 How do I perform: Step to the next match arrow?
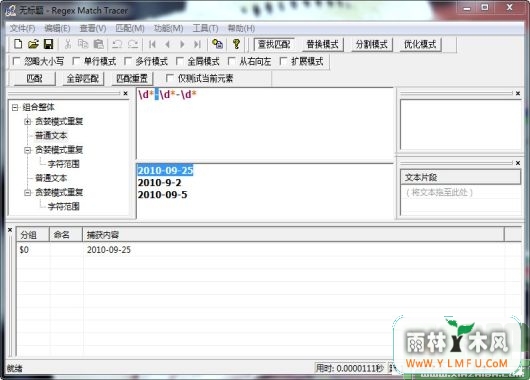182,44
